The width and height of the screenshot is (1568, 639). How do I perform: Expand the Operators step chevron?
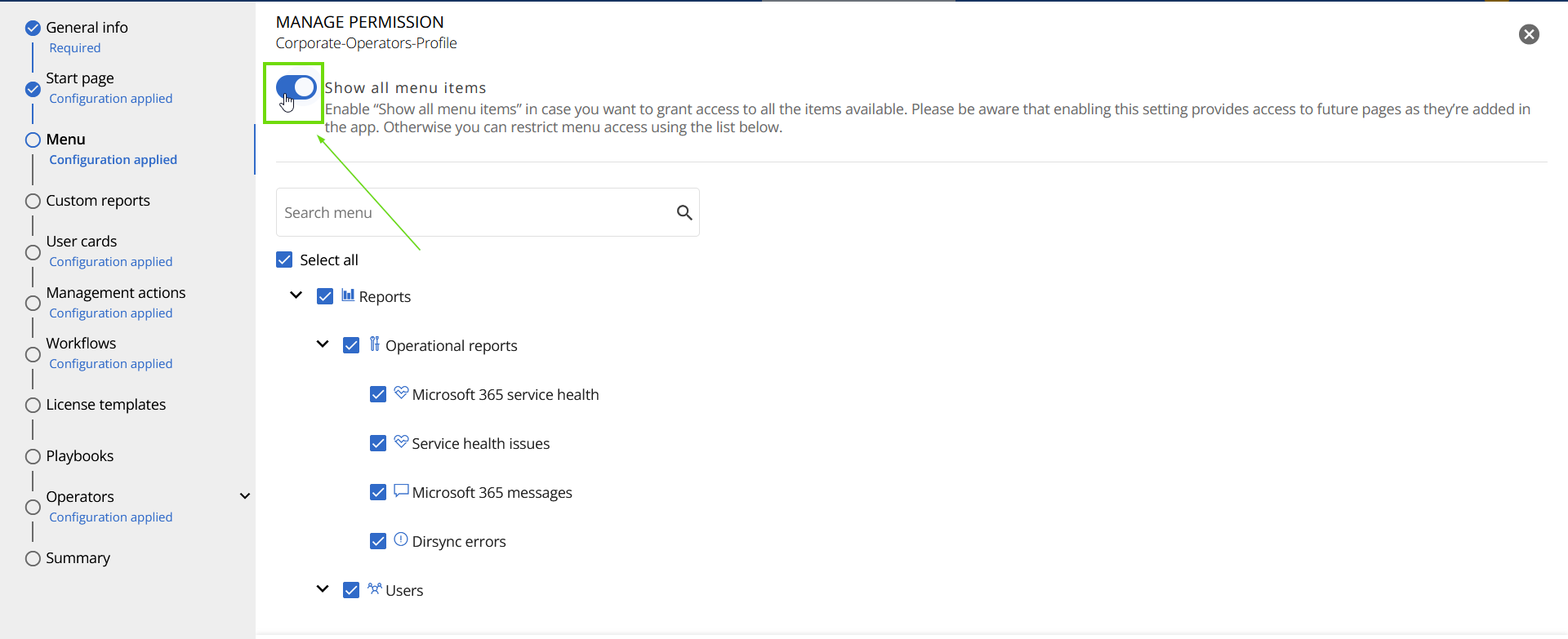click(245, 496)
